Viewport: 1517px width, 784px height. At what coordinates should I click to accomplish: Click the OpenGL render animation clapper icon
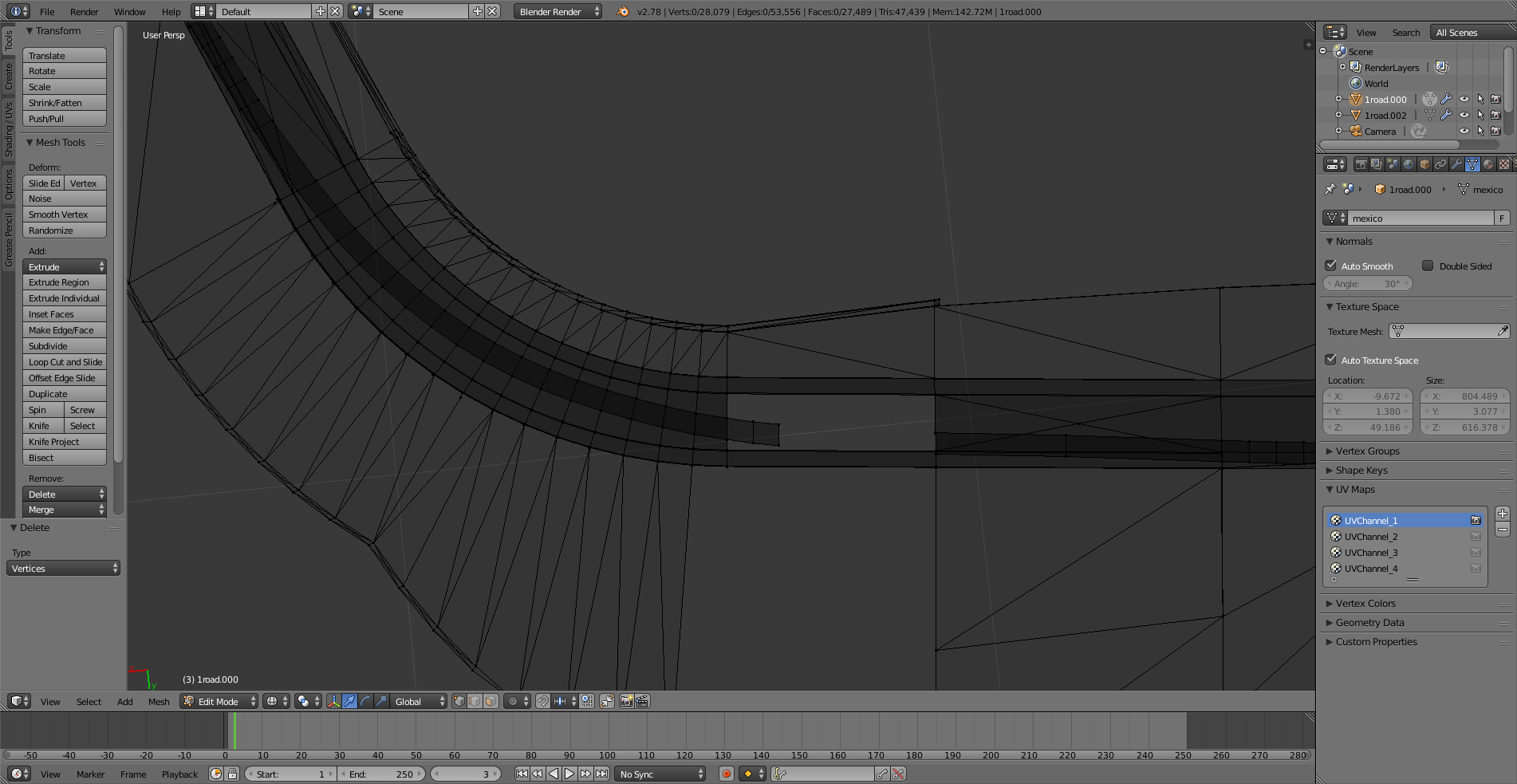tap(643, 702)
